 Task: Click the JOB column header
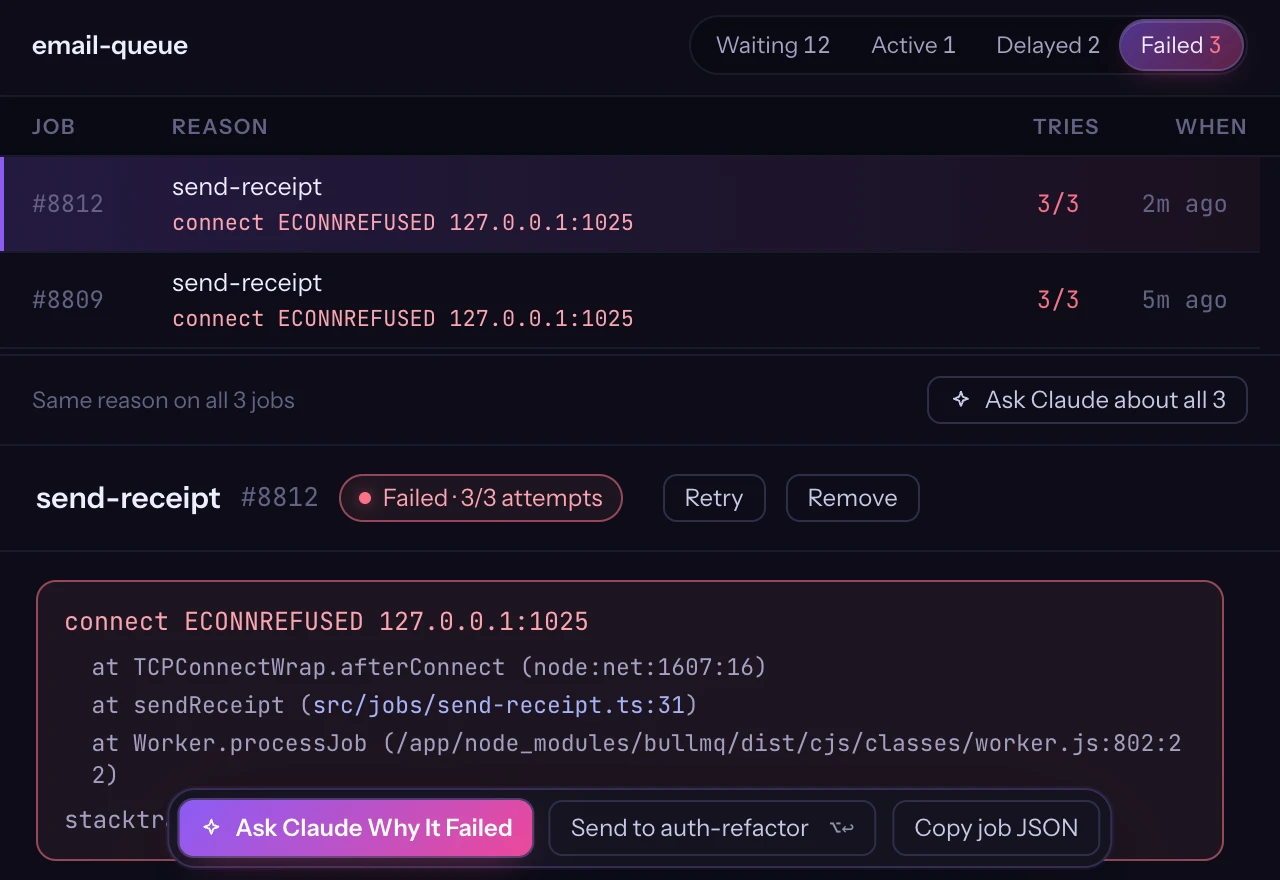54,127
